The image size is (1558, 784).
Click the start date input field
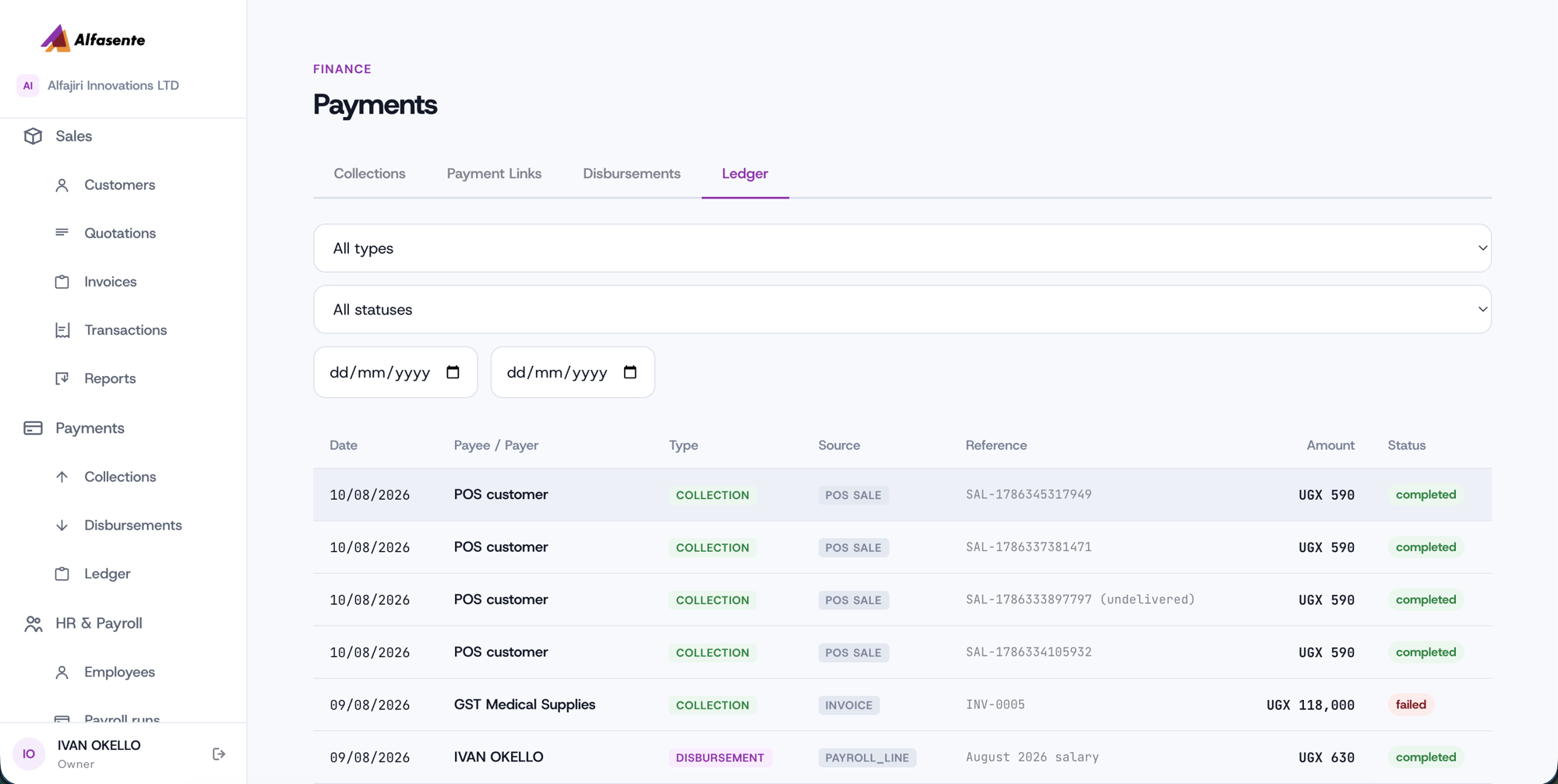coord(396,372)
